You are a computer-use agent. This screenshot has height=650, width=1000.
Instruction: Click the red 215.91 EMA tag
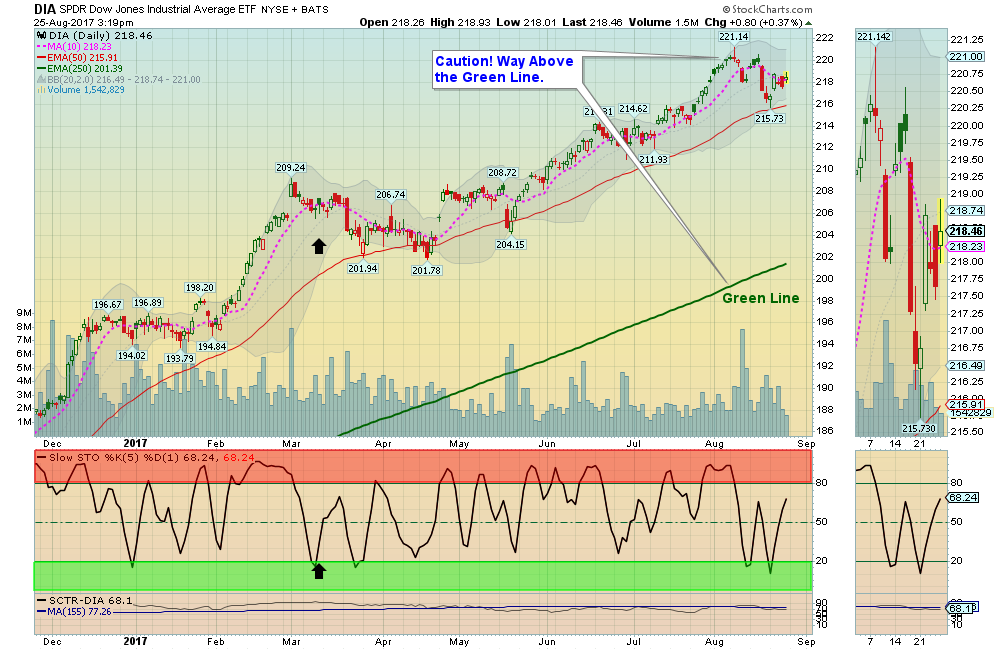click(966, 404)
